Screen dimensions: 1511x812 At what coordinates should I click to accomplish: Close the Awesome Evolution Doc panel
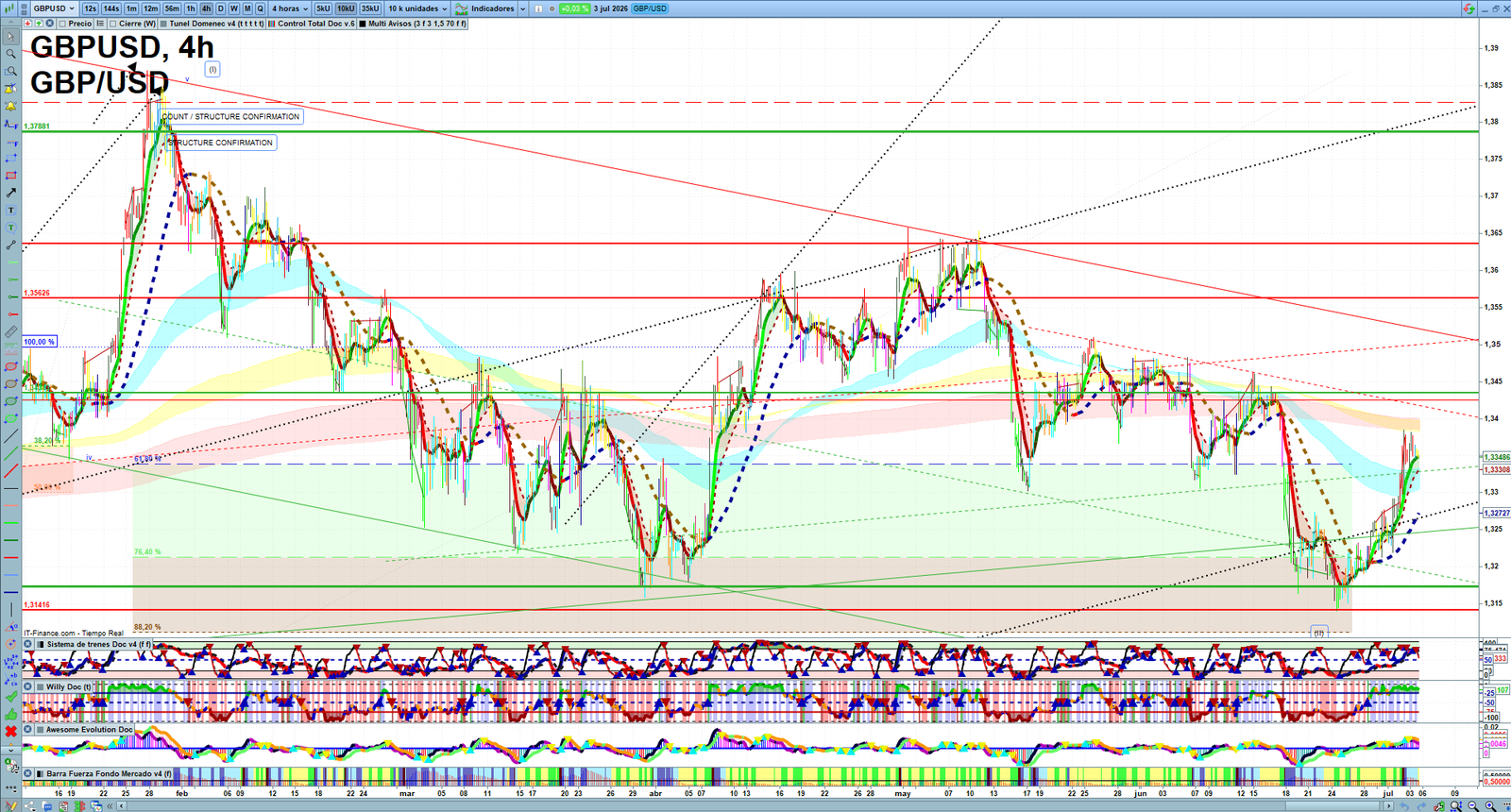tap(27, 729)
